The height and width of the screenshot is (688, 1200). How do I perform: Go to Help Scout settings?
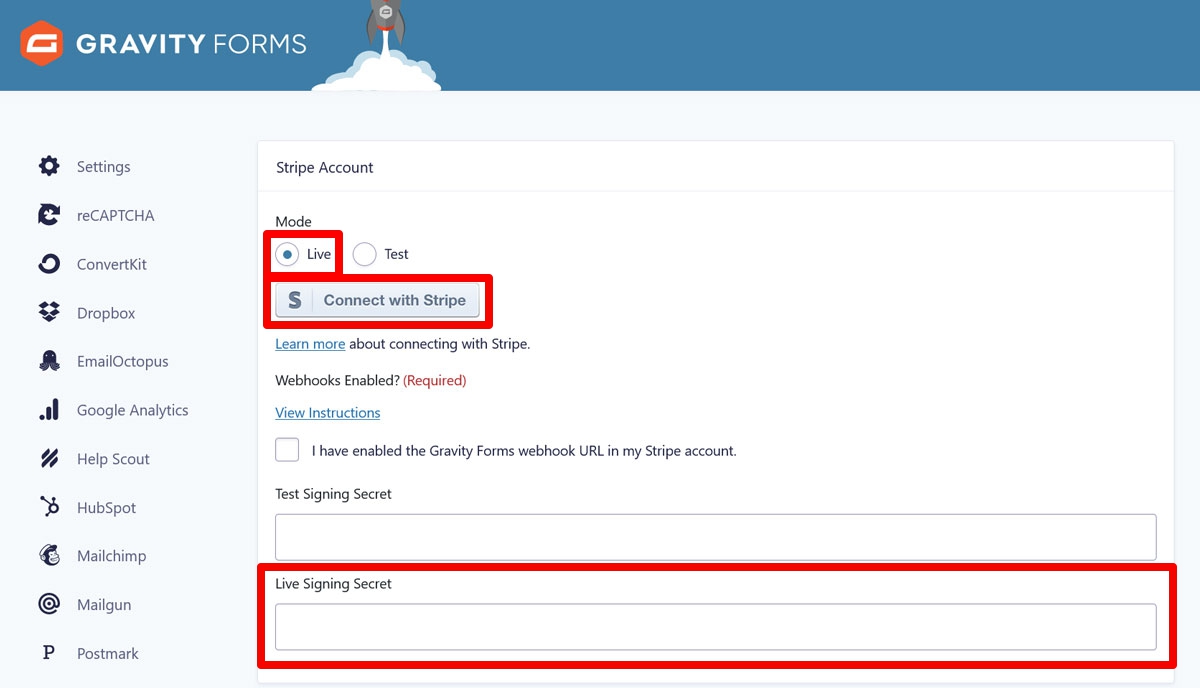point(113,459)
